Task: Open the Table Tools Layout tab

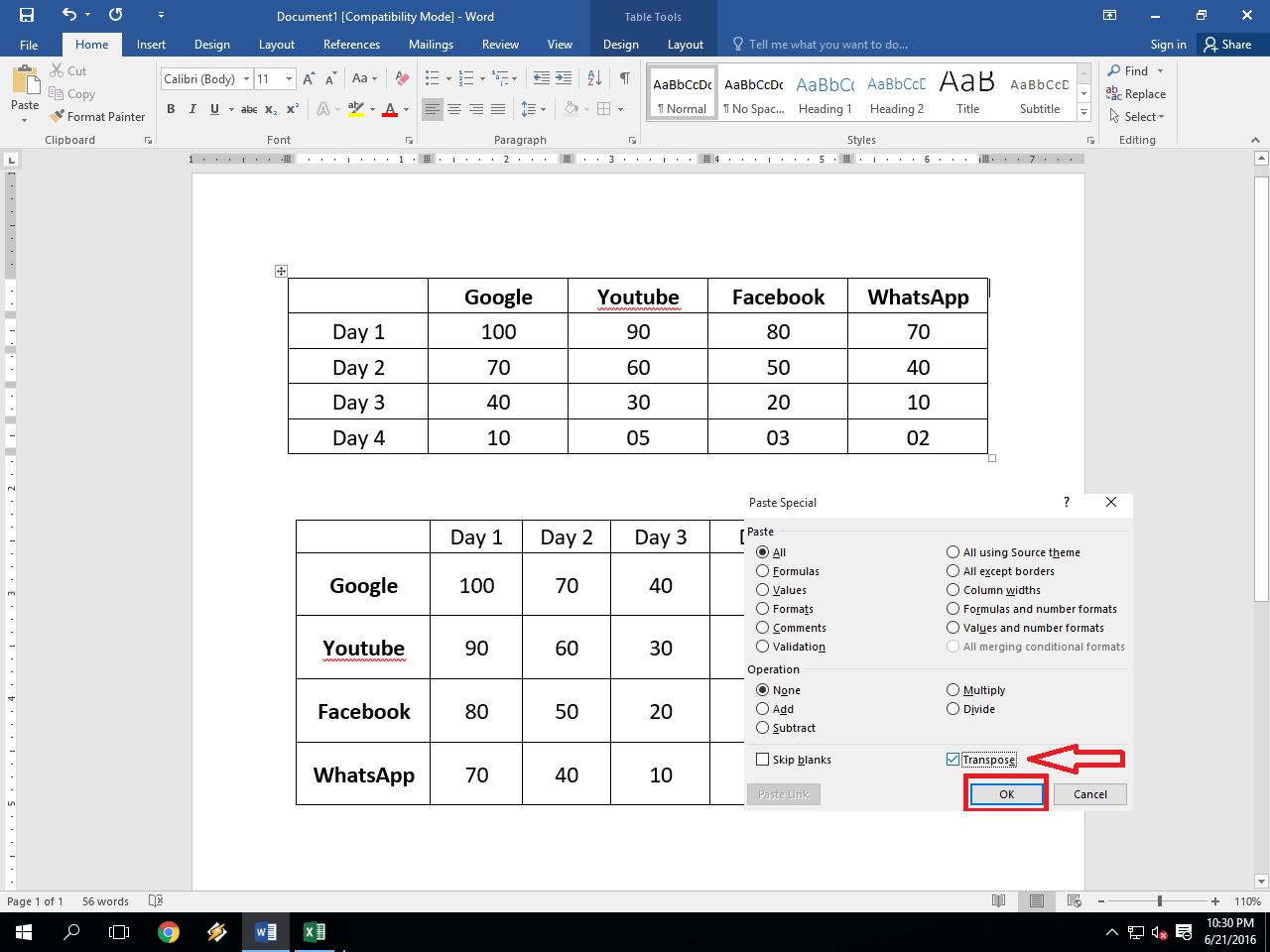Action: click(x=686, y=44)
